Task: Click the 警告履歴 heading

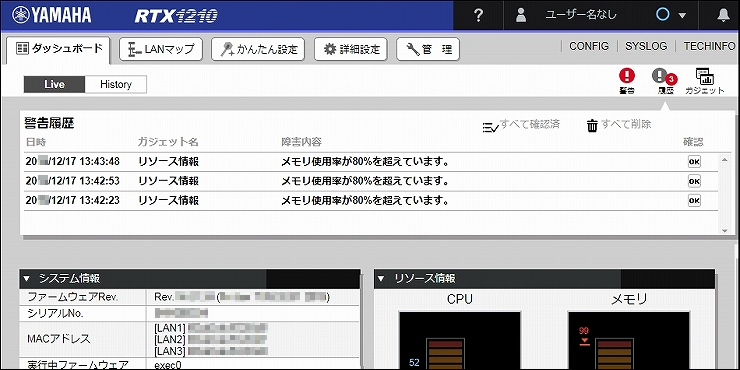Action: (x=50, y=124)
